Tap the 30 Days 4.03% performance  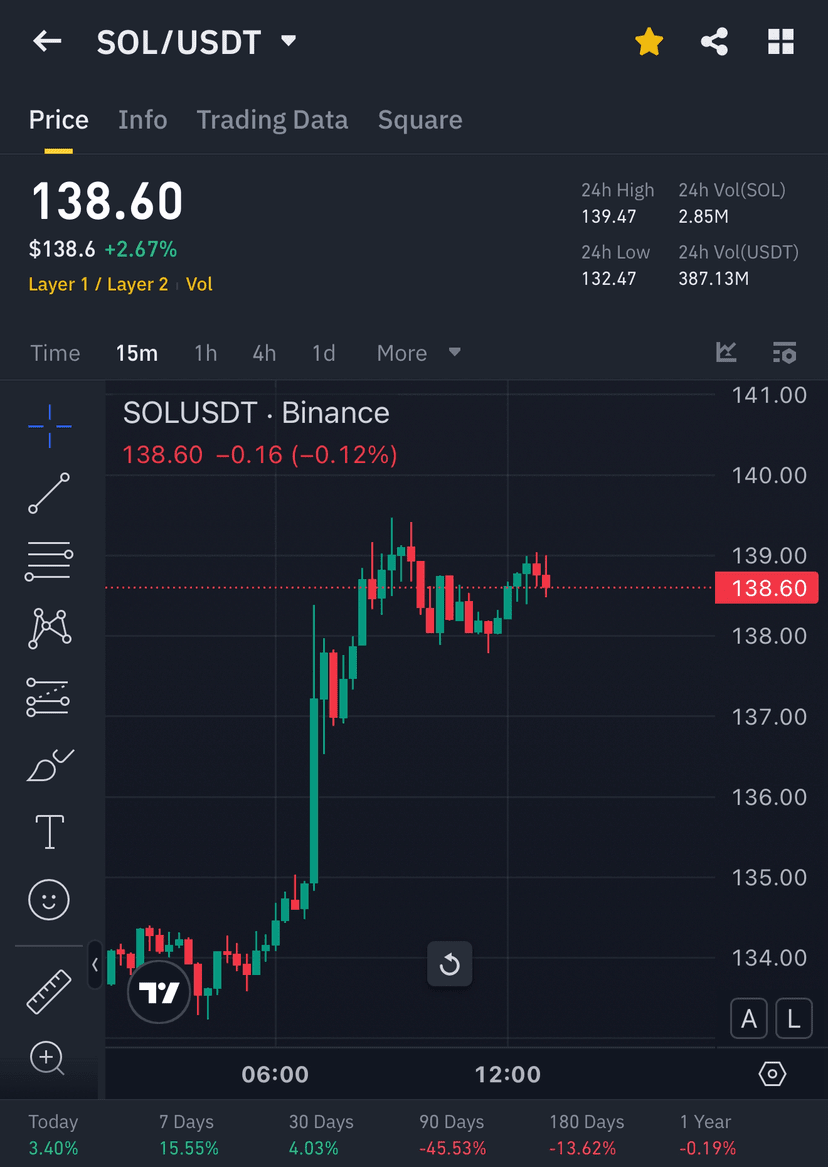321,1134
